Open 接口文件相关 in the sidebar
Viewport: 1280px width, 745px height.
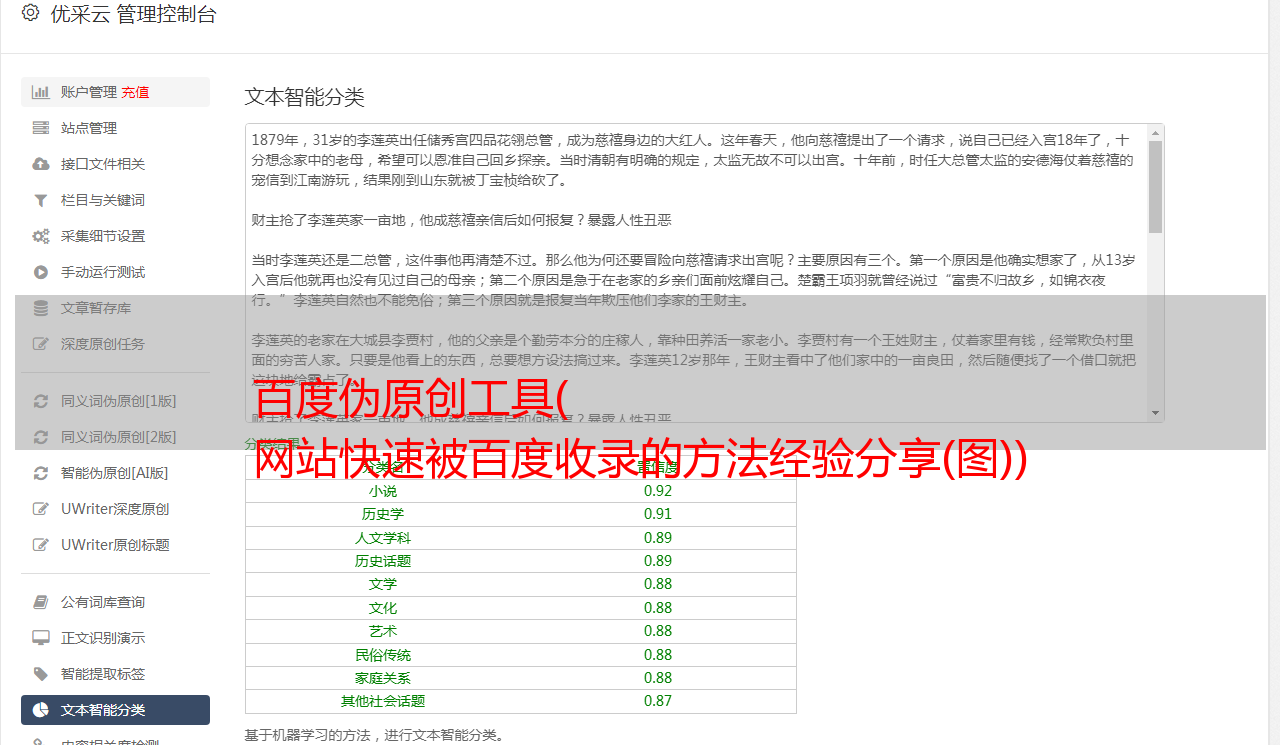coord(115,164)
